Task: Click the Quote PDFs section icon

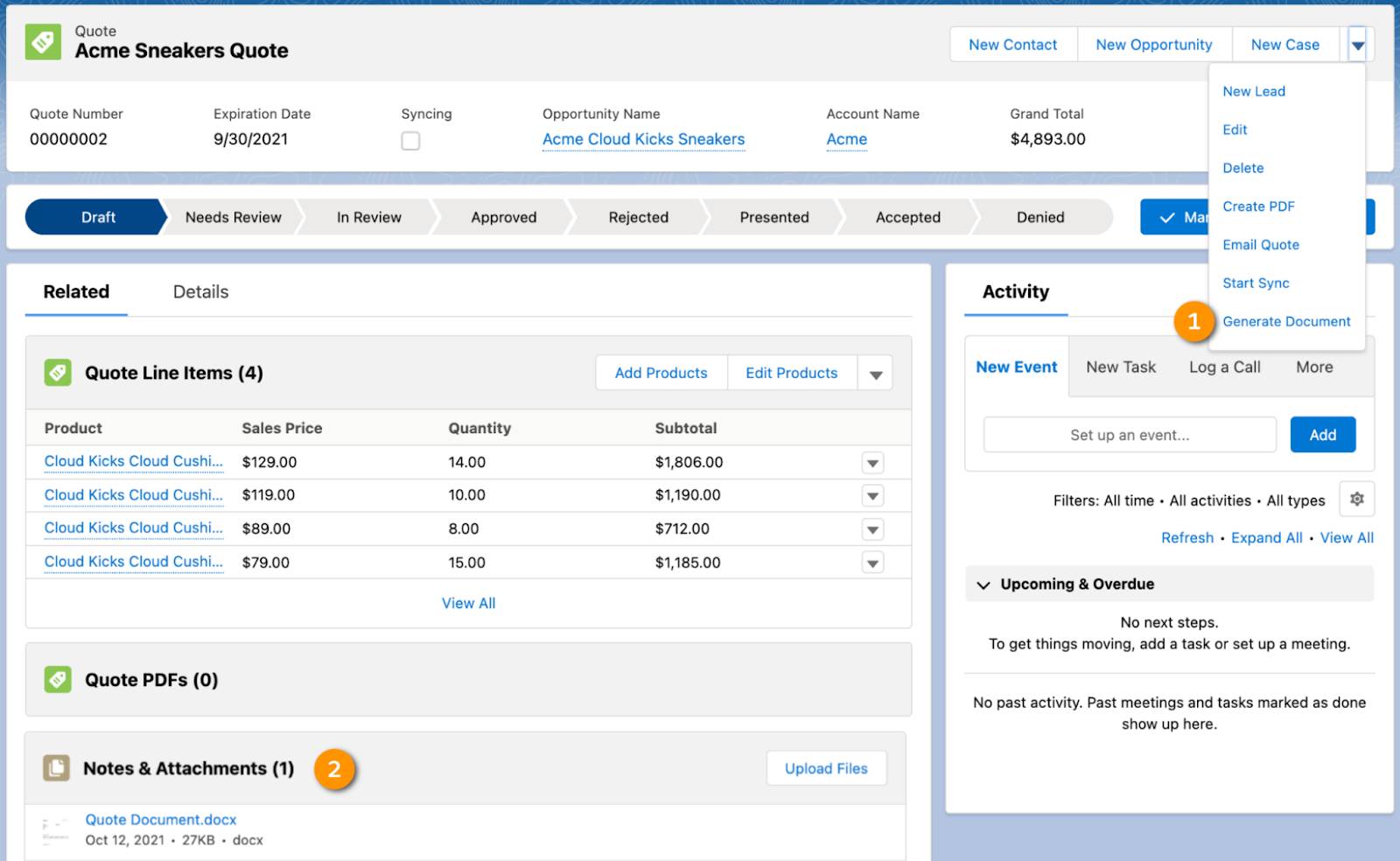Action: [58, 680]
